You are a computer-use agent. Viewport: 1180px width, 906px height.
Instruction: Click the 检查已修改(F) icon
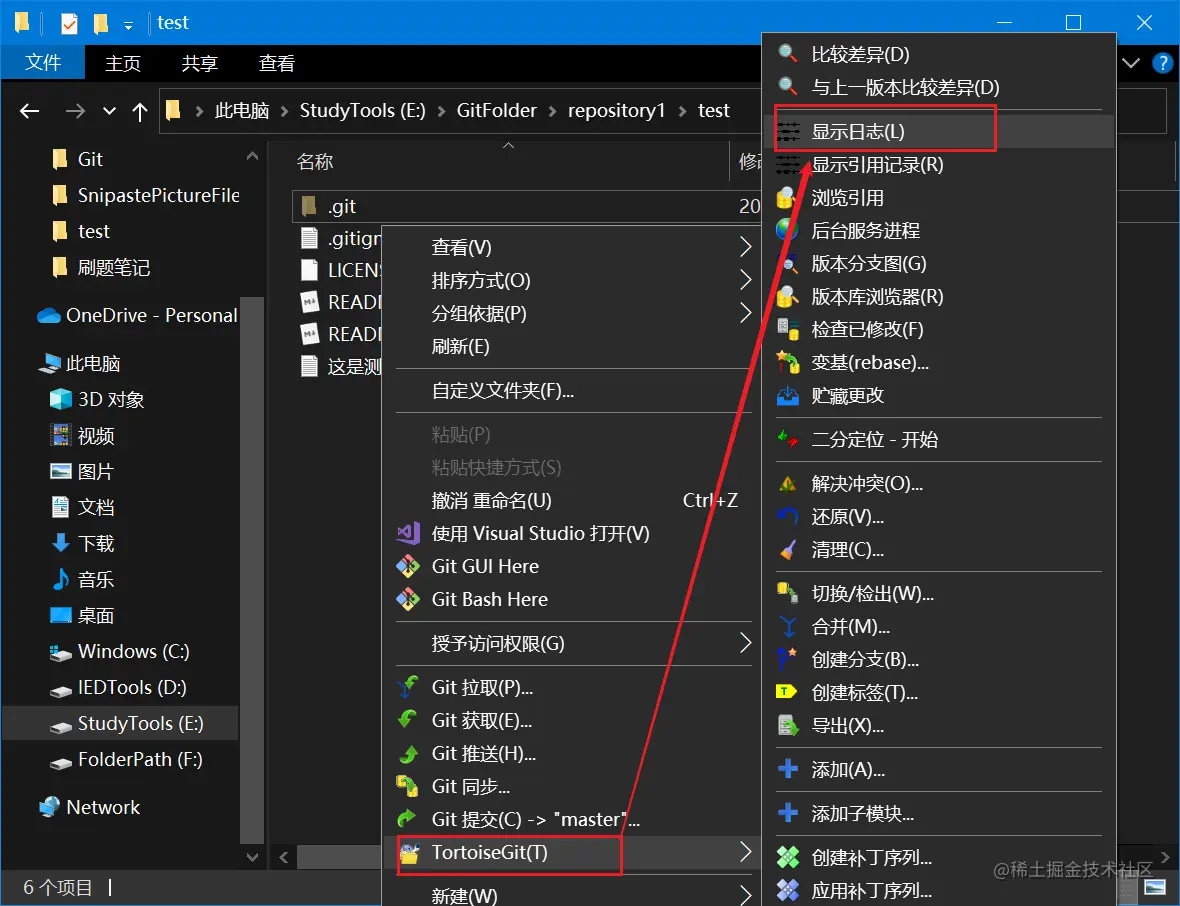[788, 330]
